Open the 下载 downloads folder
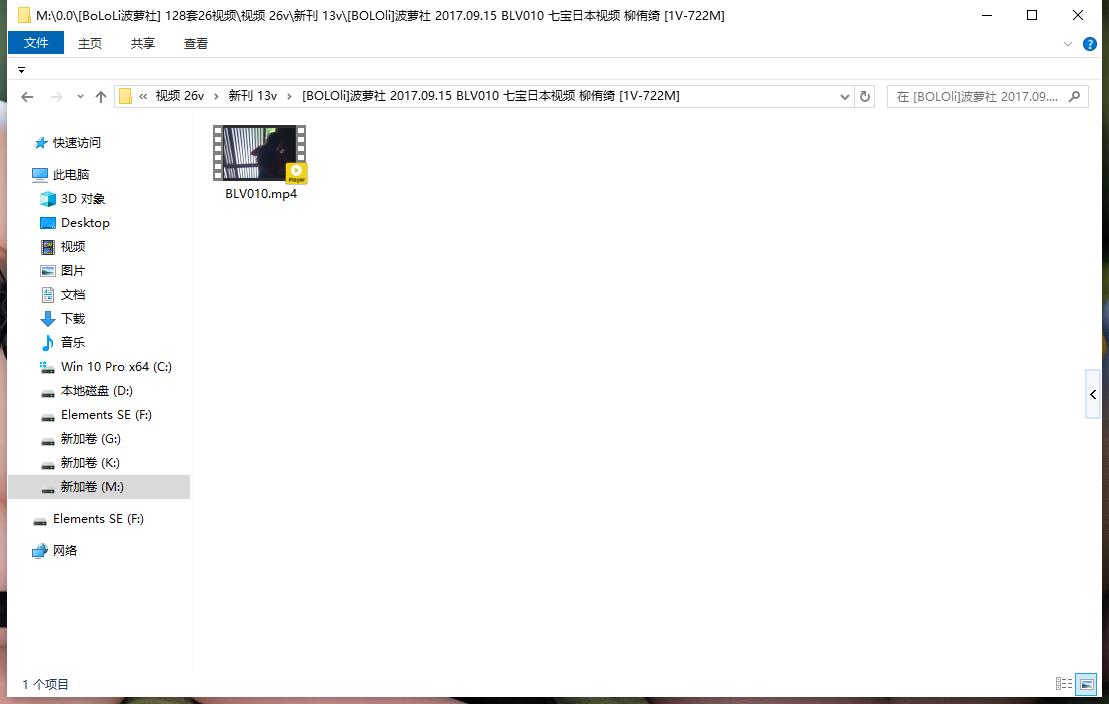Image resolution: width=1109 pixels, height=704 pixels. click(72, 319)
